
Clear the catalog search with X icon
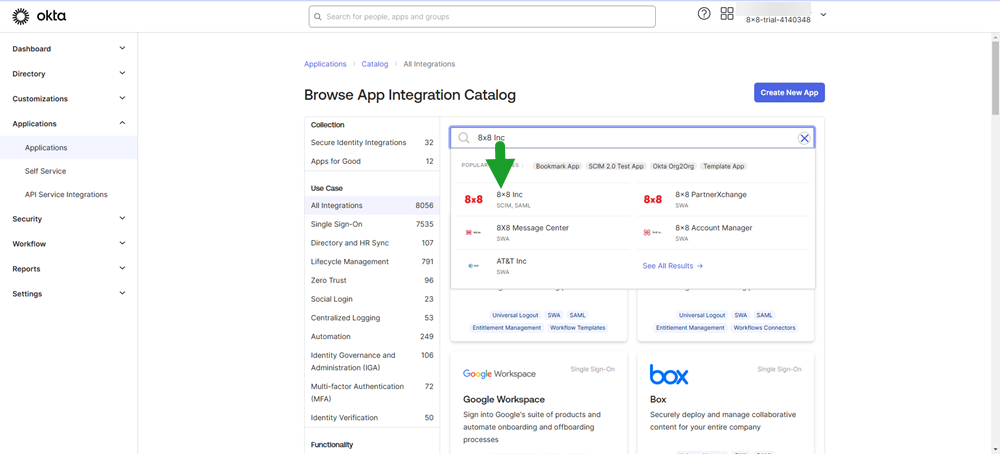[804, 138]
